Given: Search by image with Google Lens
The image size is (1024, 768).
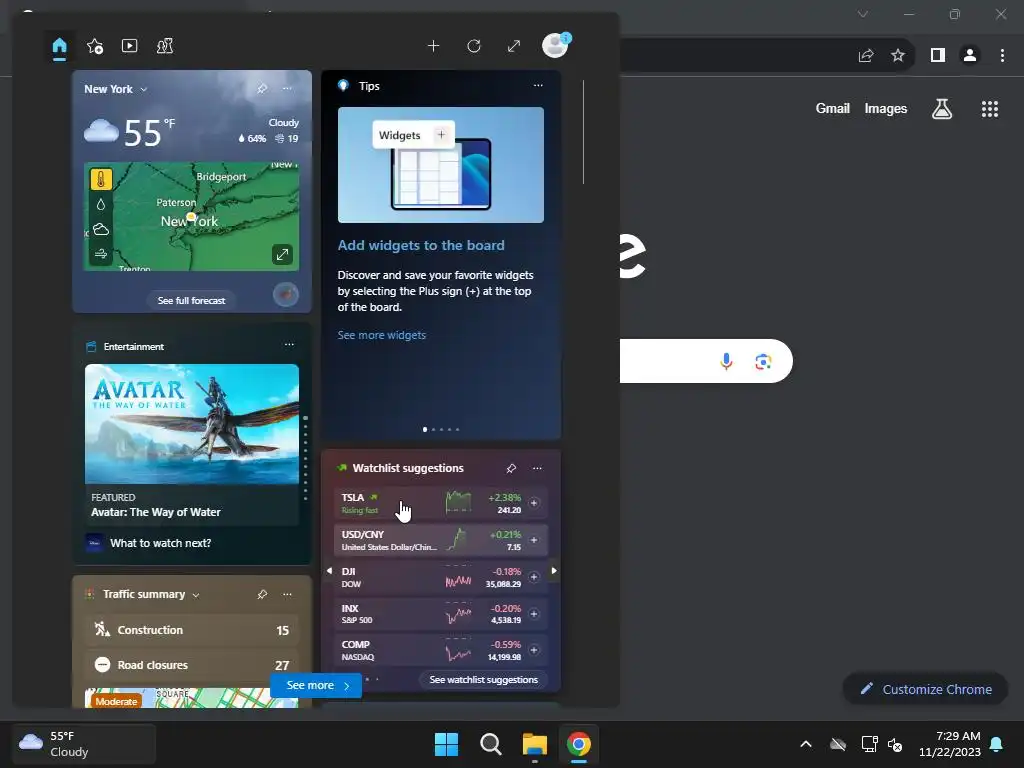Looking at the screenshot, I should click(x=763, y=361).
